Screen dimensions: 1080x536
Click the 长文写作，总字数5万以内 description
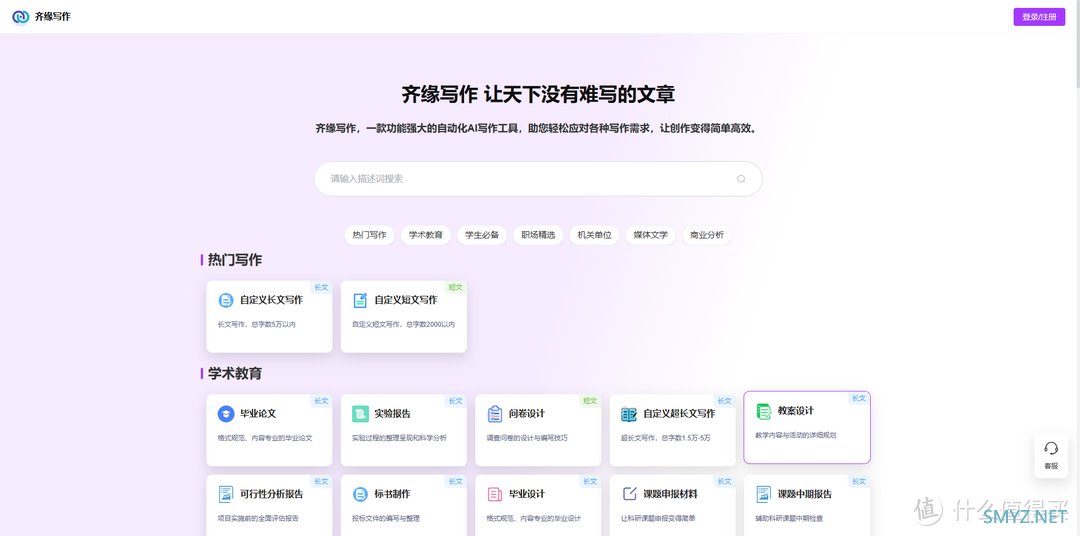point(257,324)
